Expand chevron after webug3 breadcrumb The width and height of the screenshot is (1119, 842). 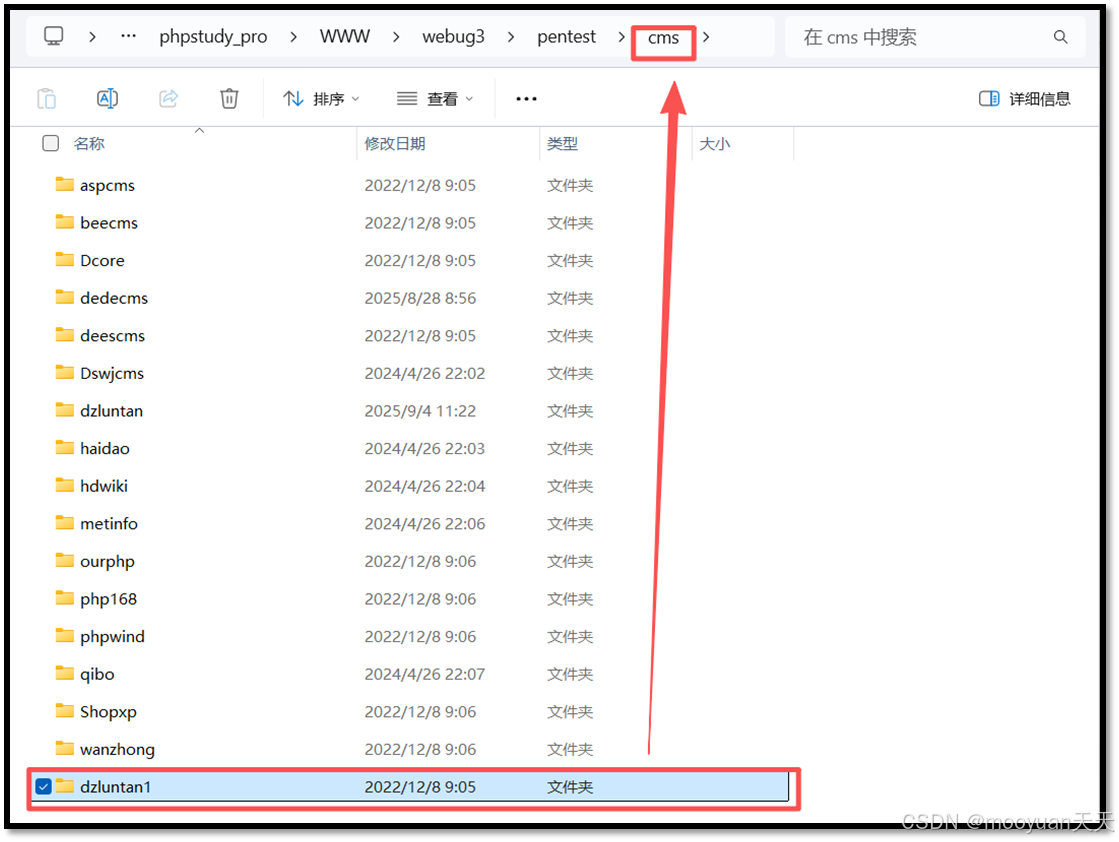[511, 36]
